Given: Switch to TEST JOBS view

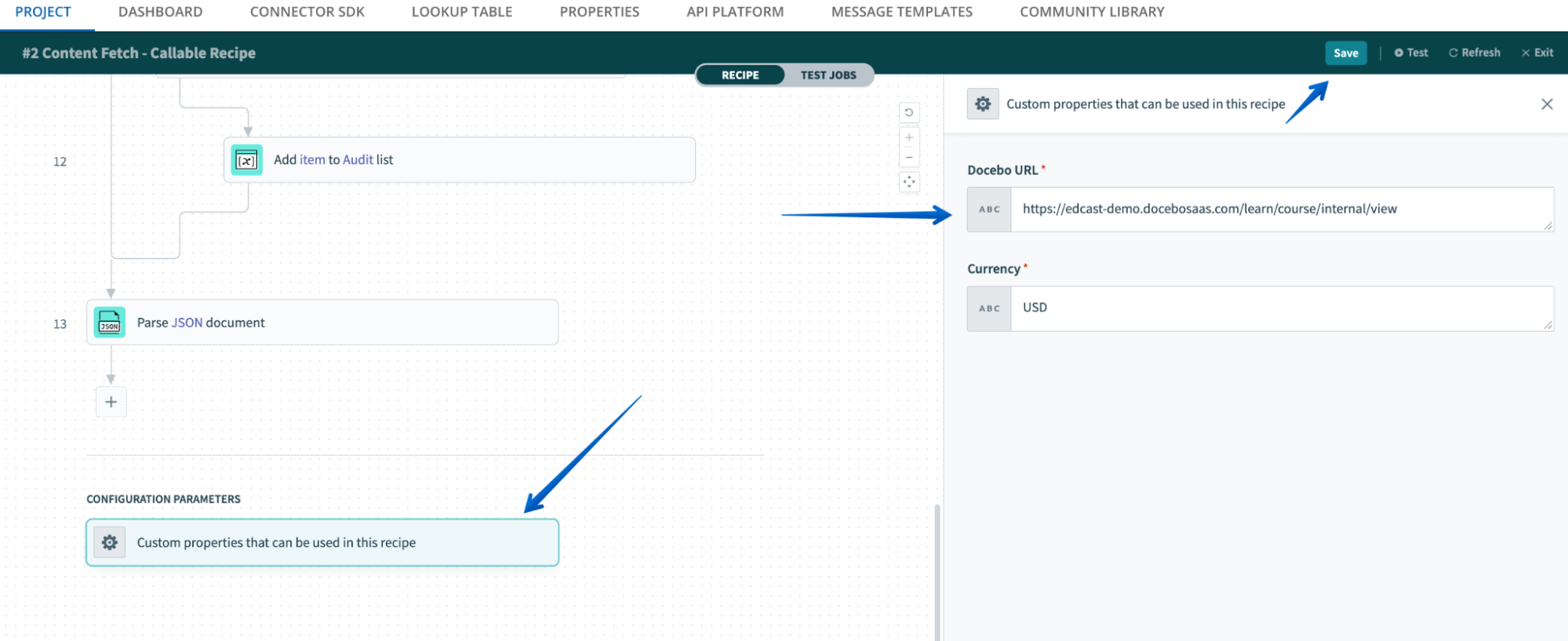Looking at the screenshot, I should point(828,75).
